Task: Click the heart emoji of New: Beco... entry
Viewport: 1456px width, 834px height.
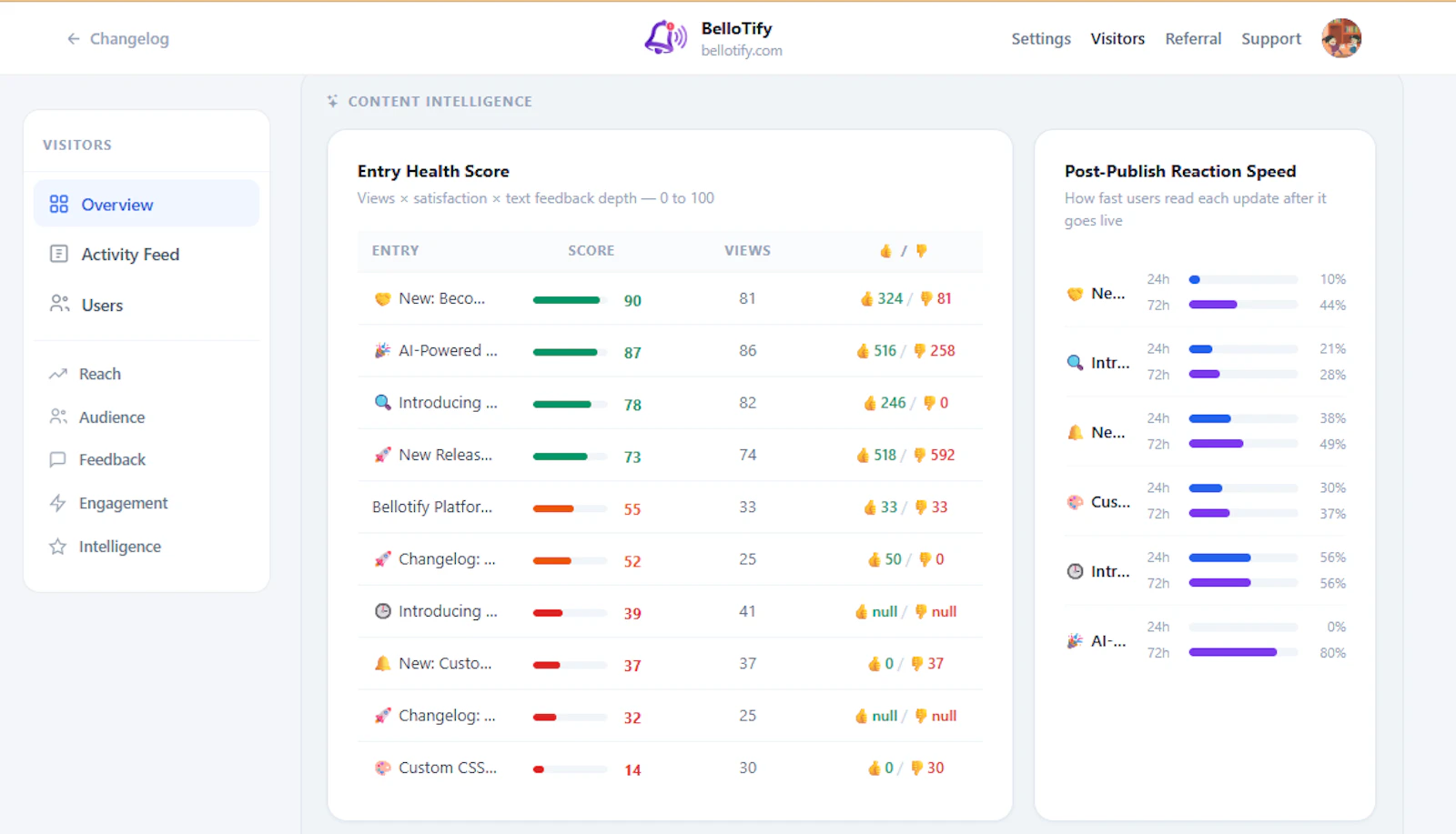Action: pyautogui.click(x=383, y=299)
